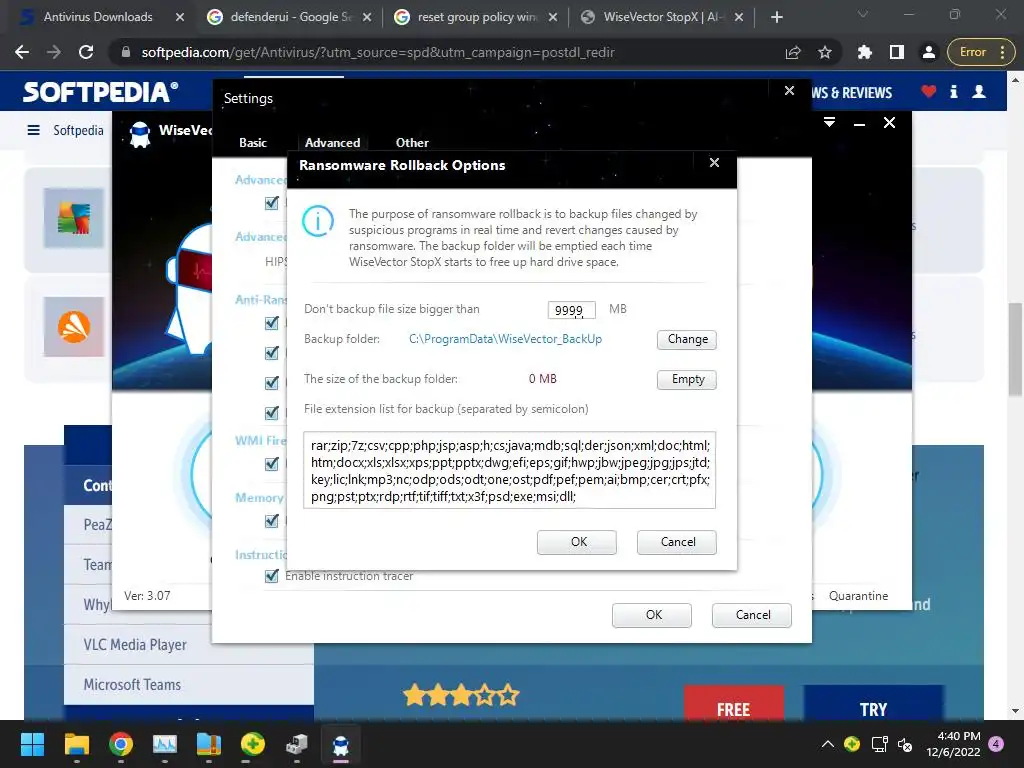
Task: Toggle the first checkbox under Anti-Ransomware section
Action: tap(272, 323)
